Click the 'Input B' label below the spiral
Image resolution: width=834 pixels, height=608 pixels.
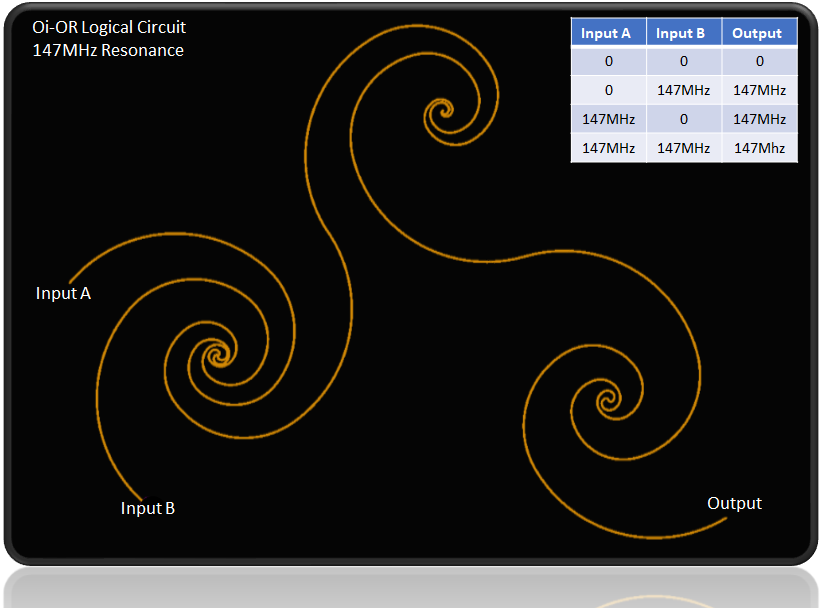pos(148,508)
